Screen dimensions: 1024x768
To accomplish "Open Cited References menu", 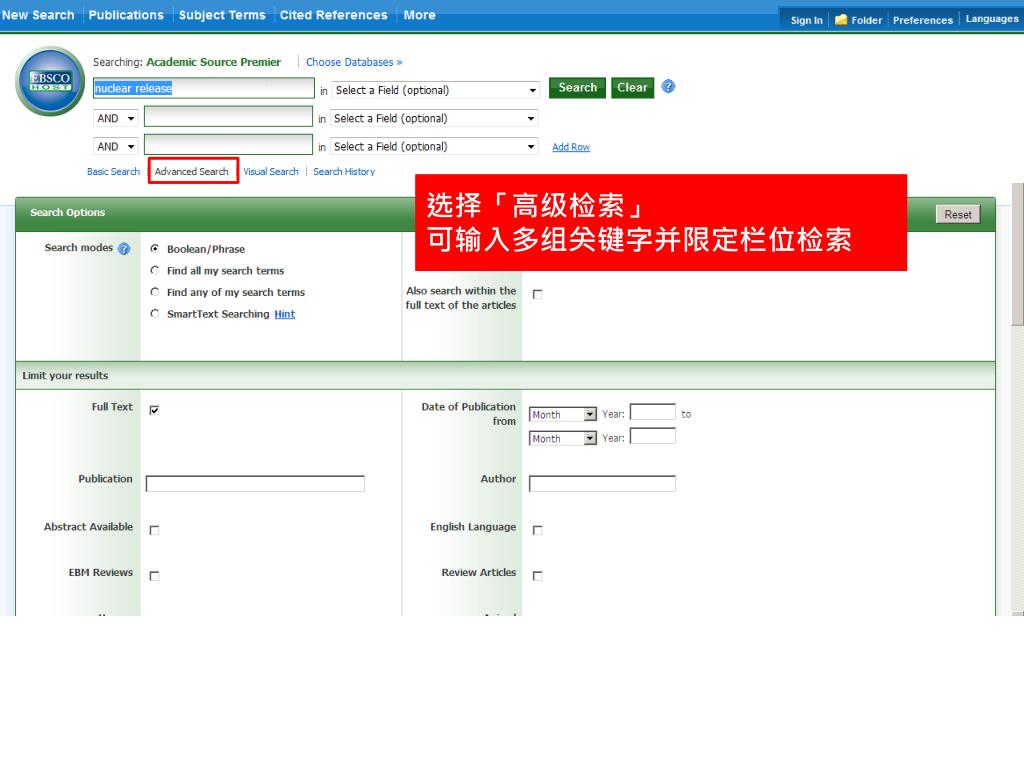I will tap(334, 15).
